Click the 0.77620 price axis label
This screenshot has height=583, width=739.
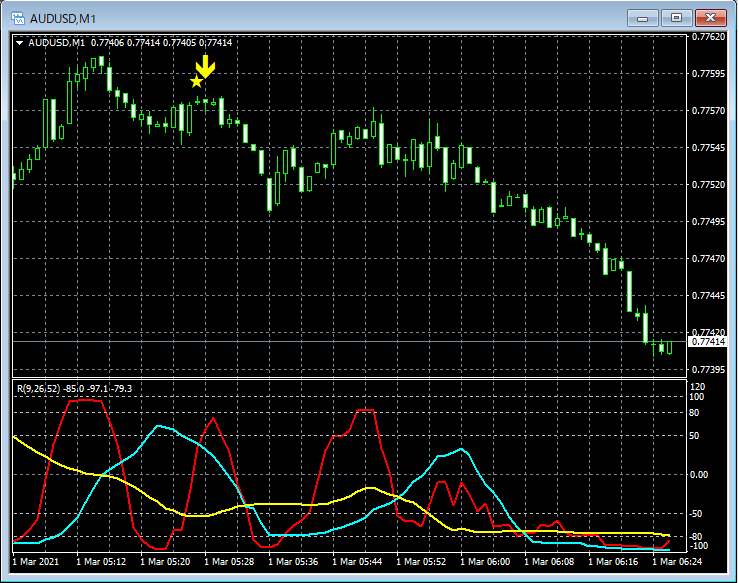pos(708,37)
